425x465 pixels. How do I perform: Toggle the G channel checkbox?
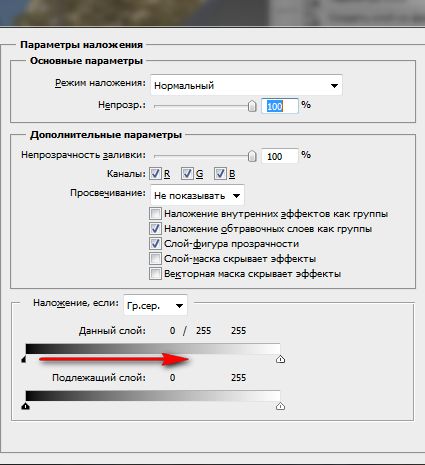point(187,173)
